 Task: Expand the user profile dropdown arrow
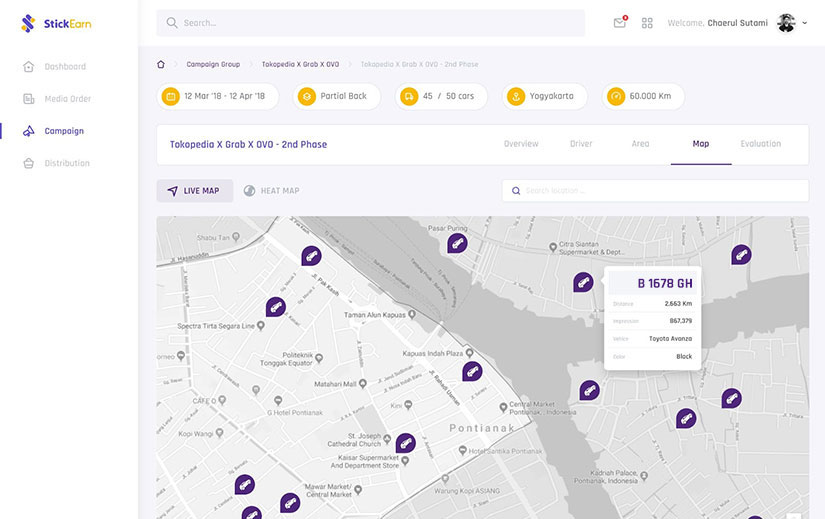click(x=805, y=23)
